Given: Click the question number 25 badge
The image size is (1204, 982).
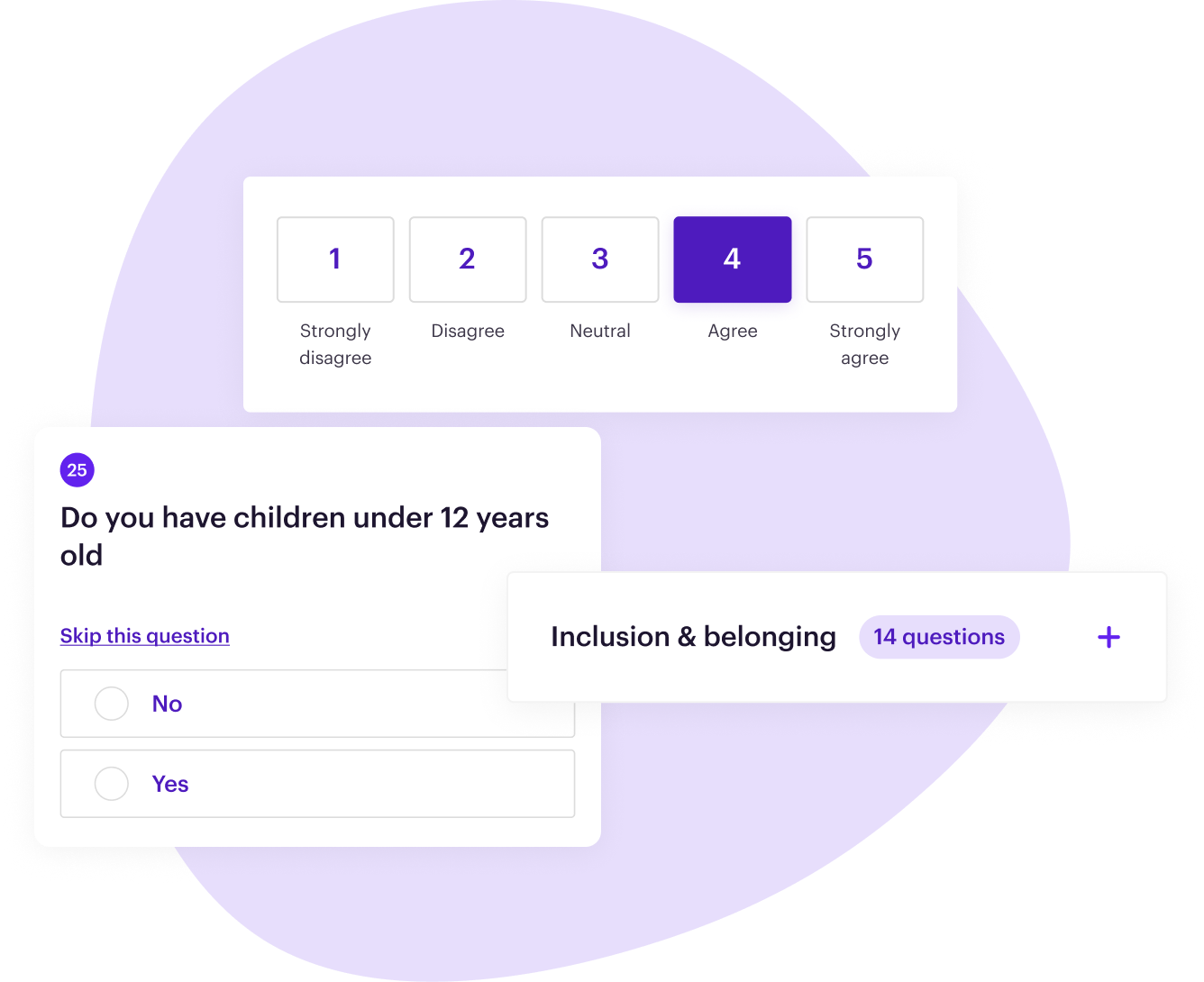Looking at the screenshot, I should 77,469.
